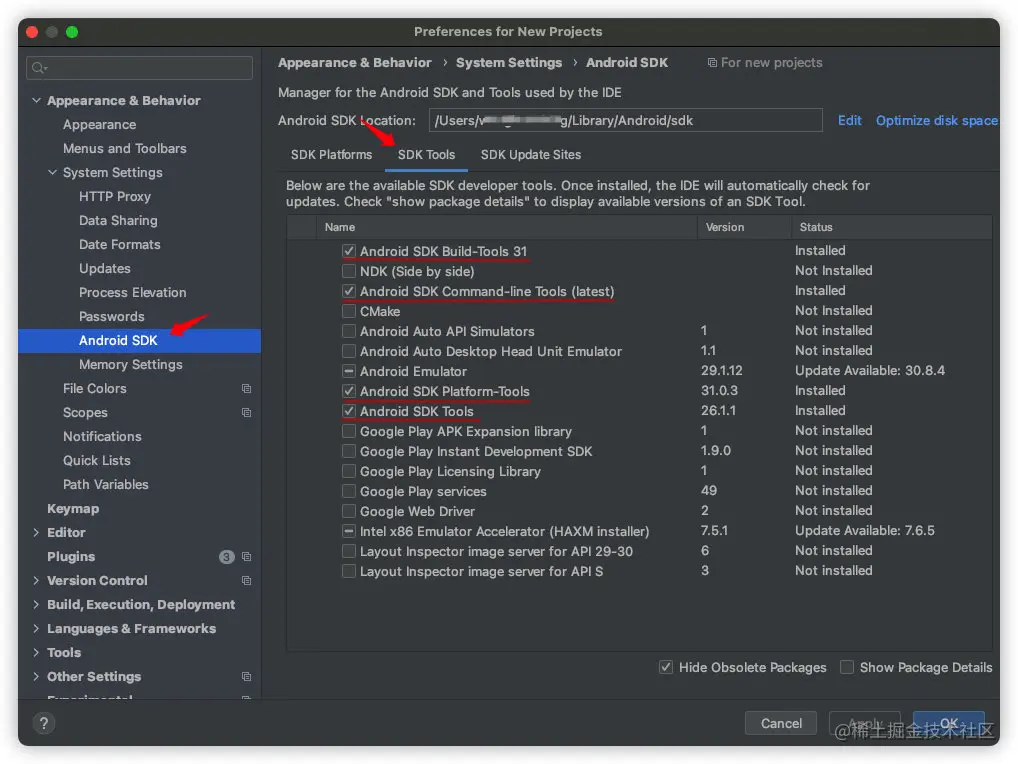Image resolution: width=1018 pixels, height=764 pixels.
Task: Select Passwords settings page
Action: click(x=112, y=317)
